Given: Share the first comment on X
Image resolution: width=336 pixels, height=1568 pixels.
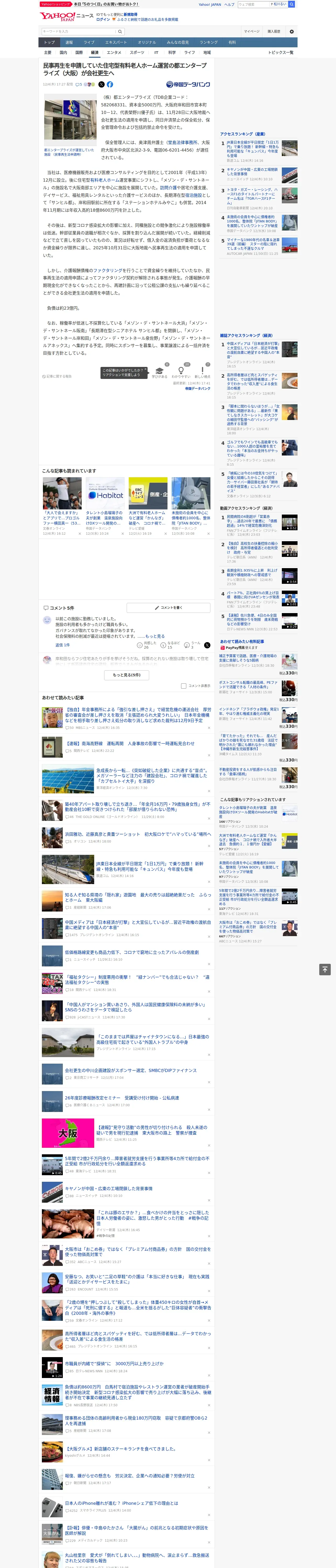Looking at the screenshot, I should click(207, 645).
